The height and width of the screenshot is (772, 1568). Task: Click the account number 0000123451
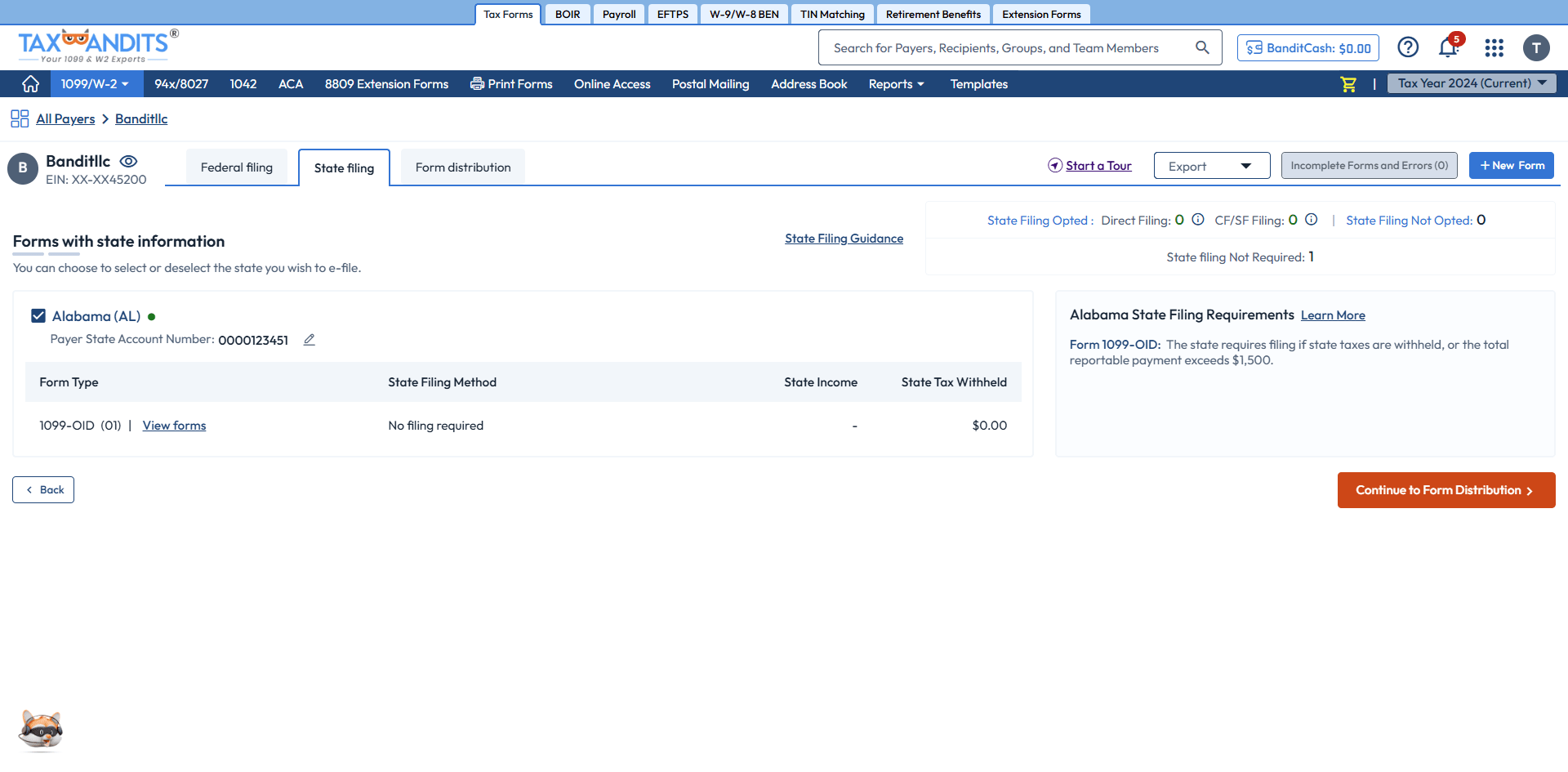253,341
